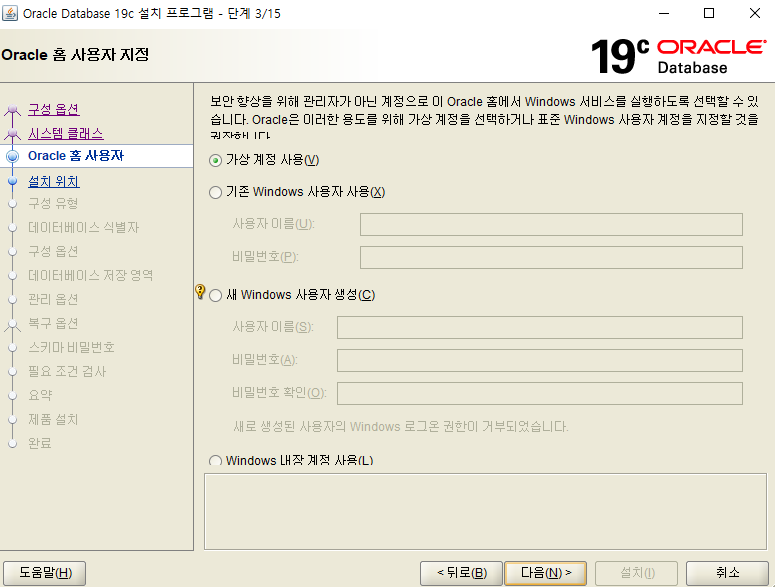Screen dimensions: 775x587
Task: Maximize the installer window
Action: tap(709, 13)
